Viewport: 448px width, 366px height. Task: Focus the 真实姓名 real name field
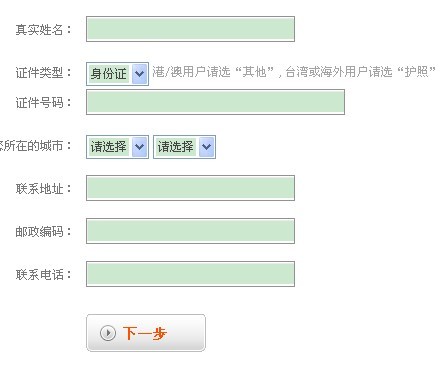(x=190, y=29)
